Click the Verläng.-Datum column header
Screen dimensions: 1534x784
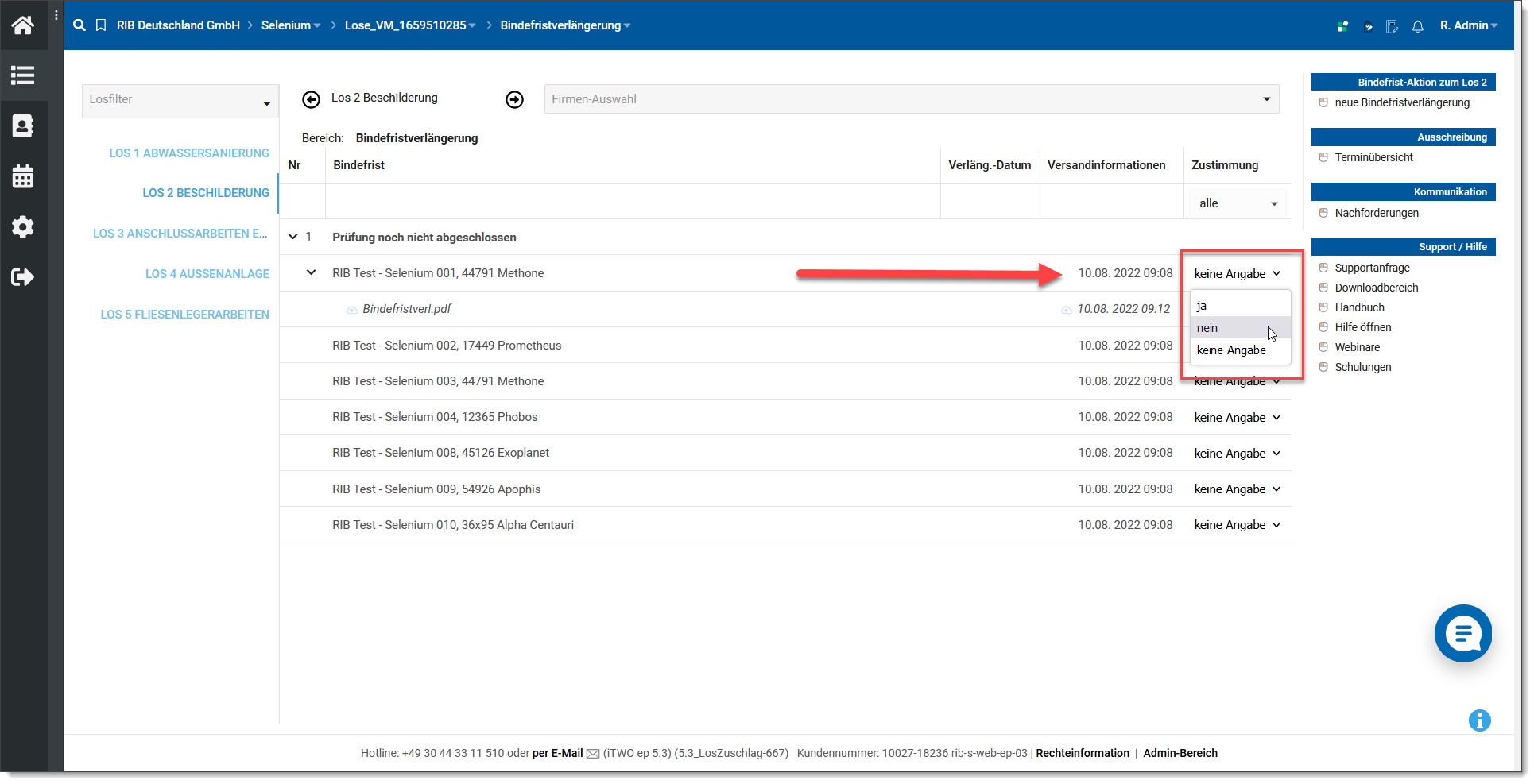pyautogui.click(x=990, y=165)
